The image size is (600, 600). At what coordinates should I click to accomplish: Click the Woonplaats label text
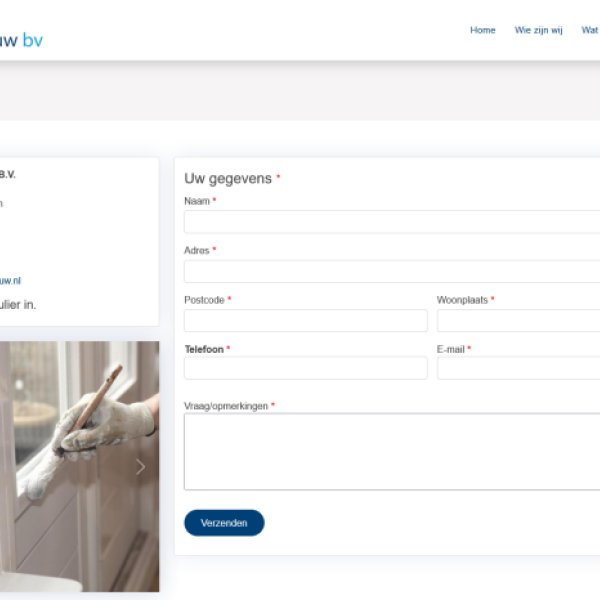click(x=462, y=300)
